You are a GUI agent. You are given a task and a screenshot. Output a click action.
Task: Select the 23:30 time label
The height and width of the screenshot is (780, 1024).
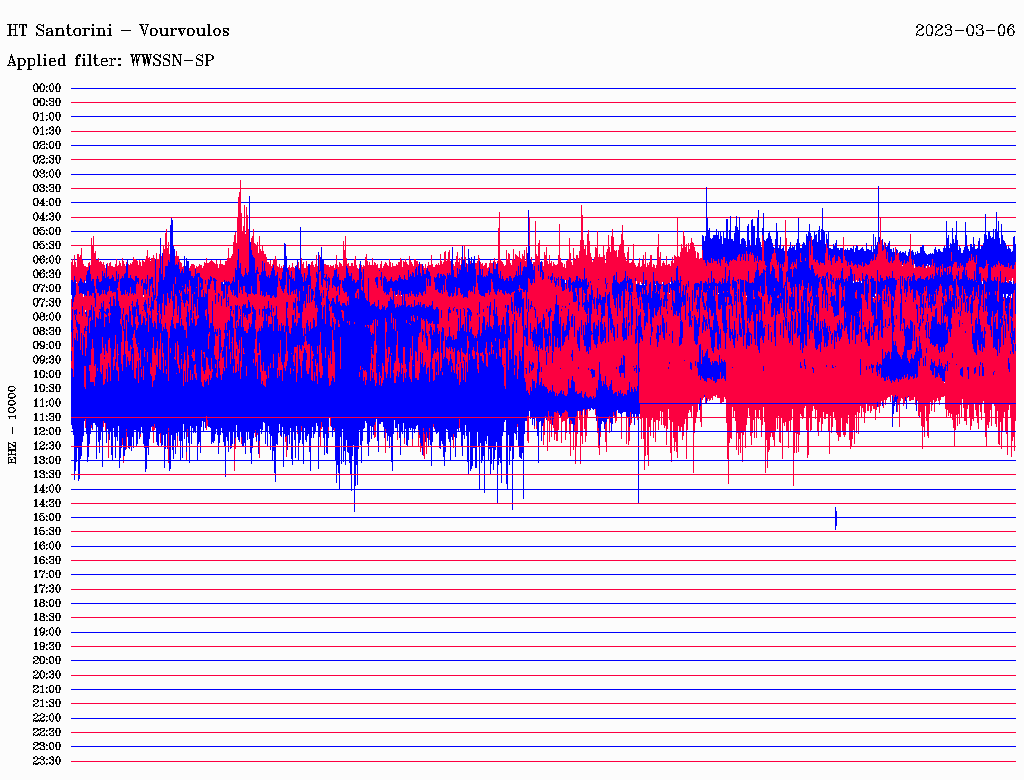pyautogui.click(x=47, y=761)
